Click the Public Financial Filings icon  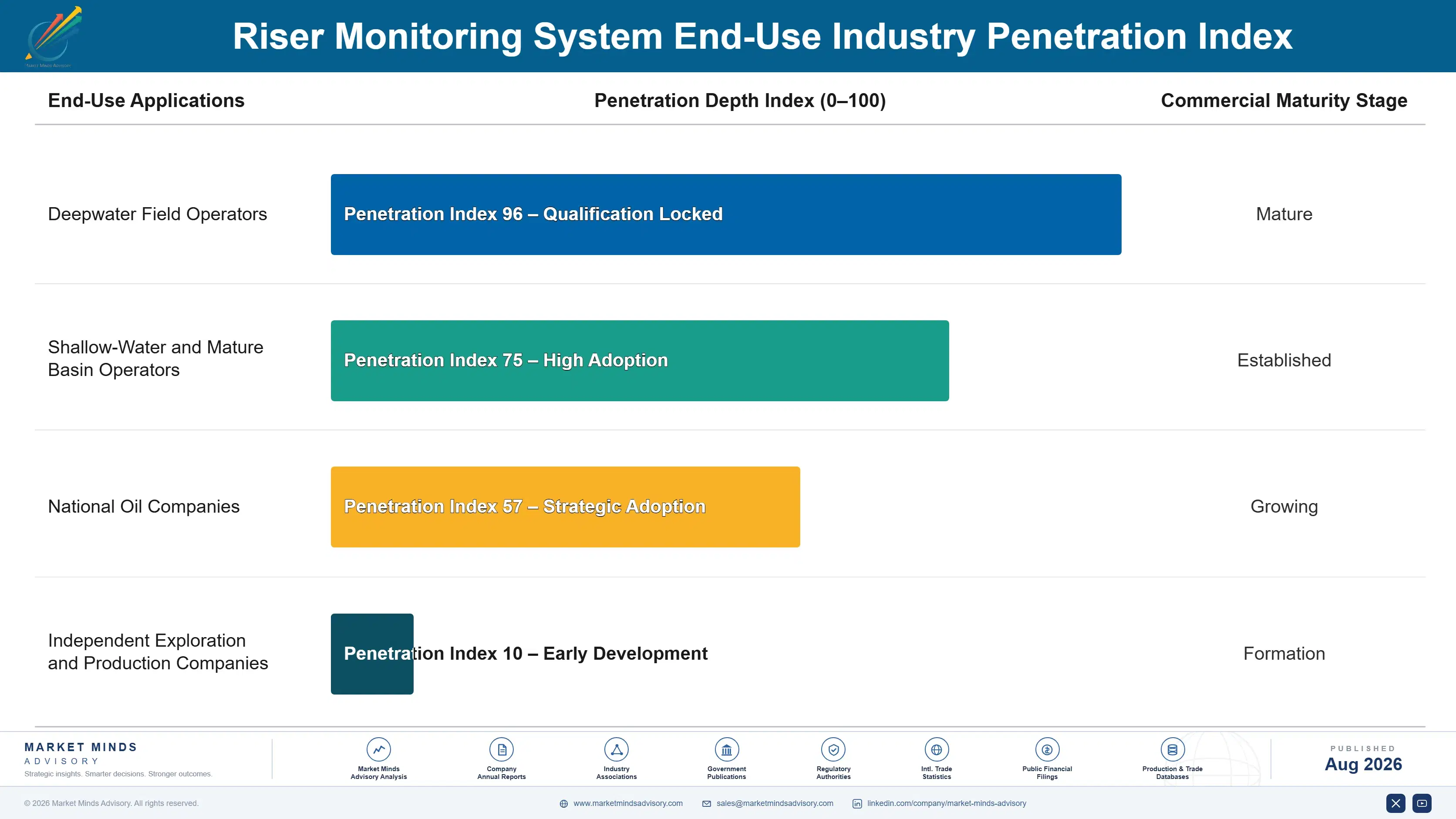point(1047,749)
